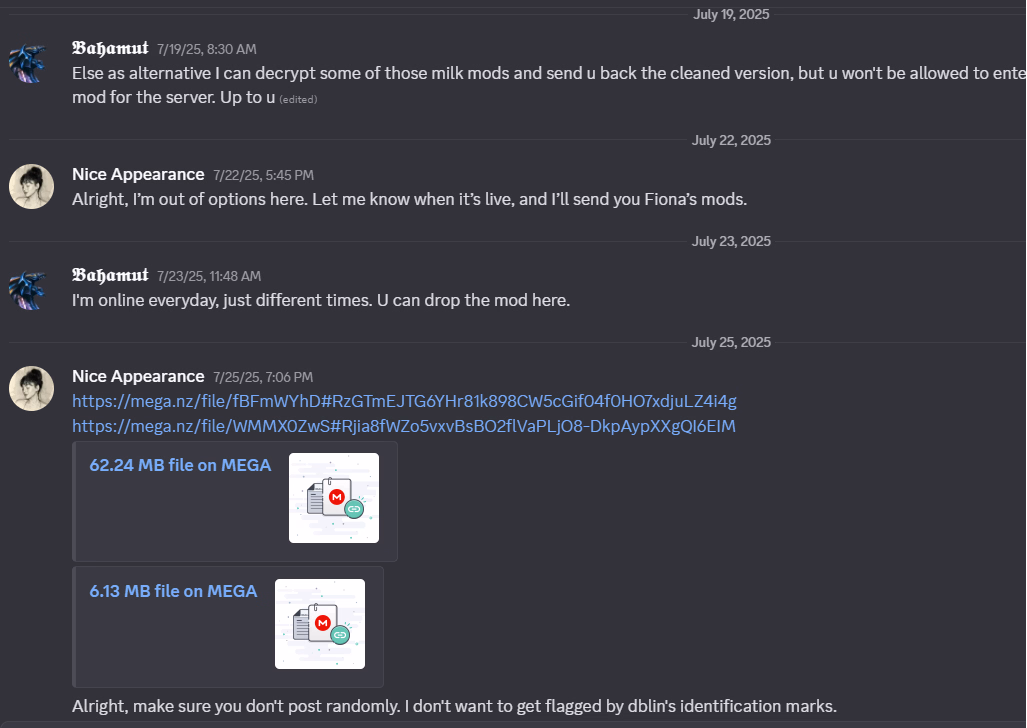The height and width of the screenshot is (728, 1027).
Task: Click the "6.13 MB file on MEGA" embed title
Action: pyautogui.click(x=173, y=591)
